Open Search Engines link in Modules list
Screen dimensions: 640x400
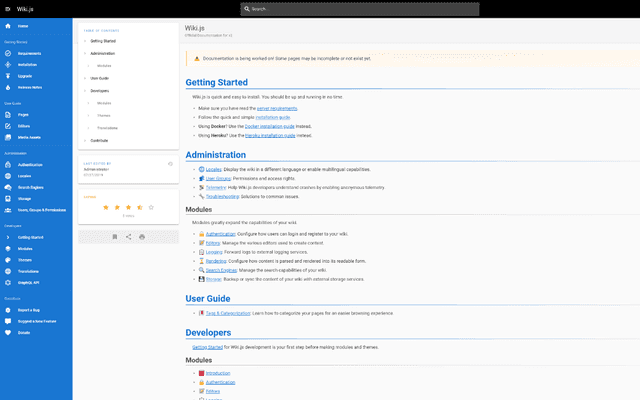(221, 270)
